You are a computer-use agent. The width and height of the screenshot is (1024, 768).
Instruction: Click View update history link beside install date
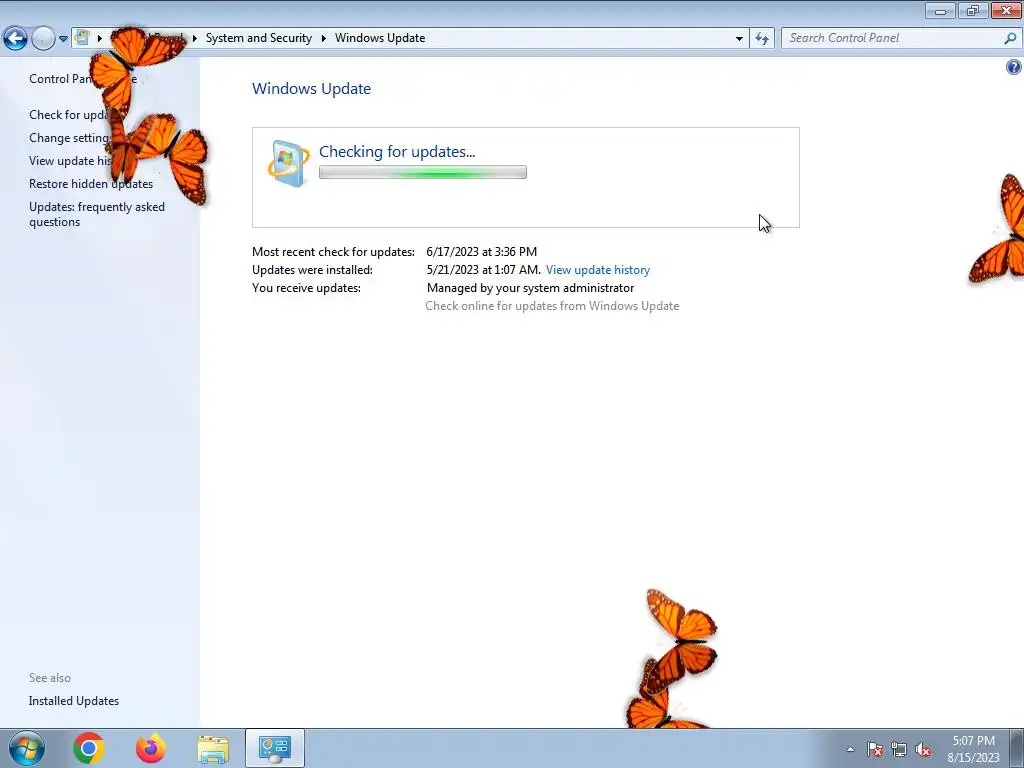[598, 270]
